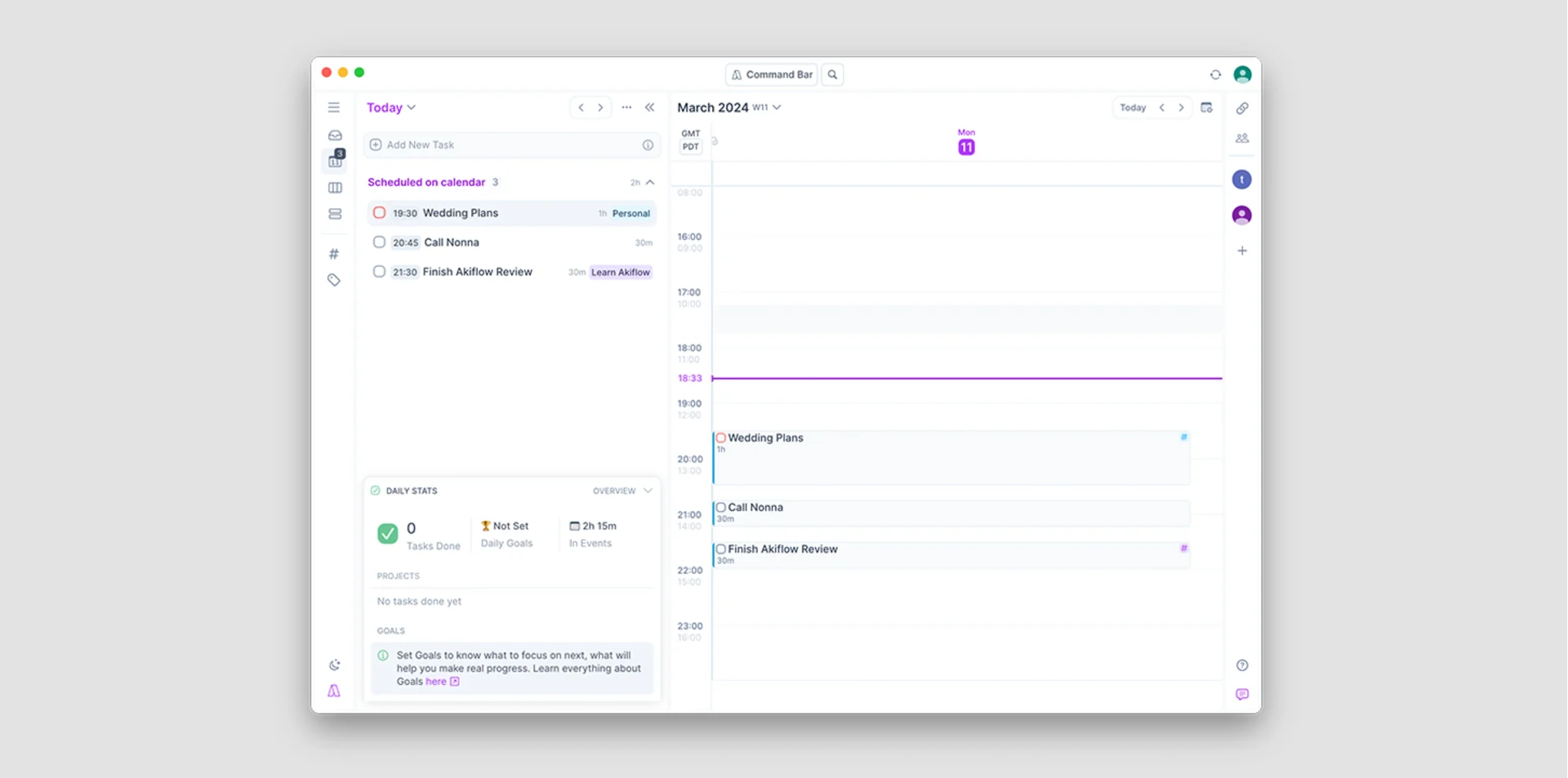The image size is (1568, 778).
Task: Open the chat feedback icon at bottom right
Action: 1242,695
